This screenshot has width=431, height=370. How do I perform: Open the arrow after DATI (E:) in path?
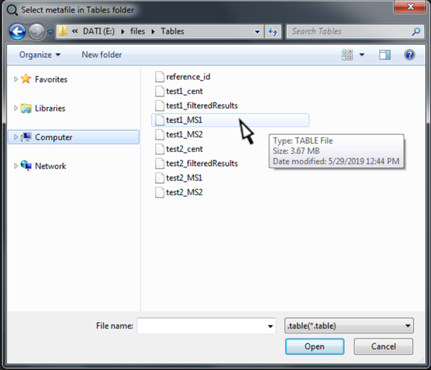coord(123,32)
